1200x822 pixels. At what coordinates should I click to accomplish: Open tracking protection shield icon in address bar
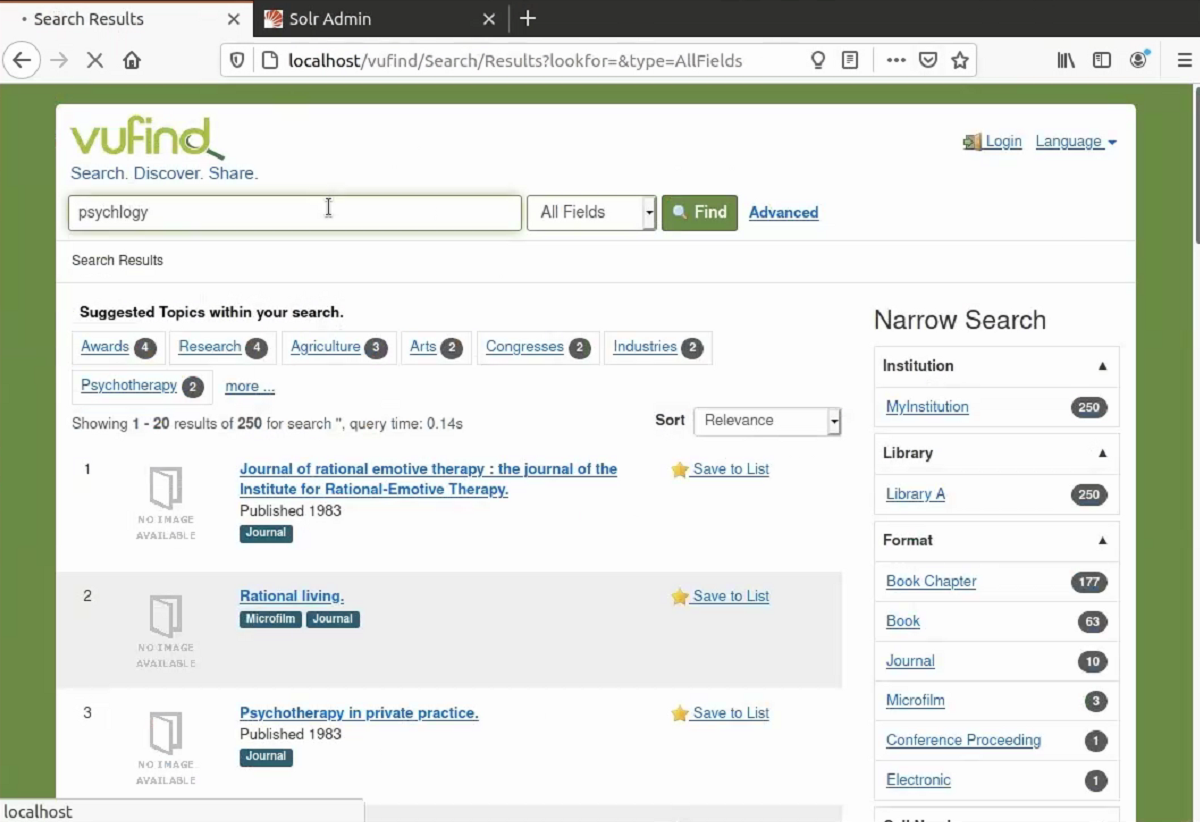(237, 61)
